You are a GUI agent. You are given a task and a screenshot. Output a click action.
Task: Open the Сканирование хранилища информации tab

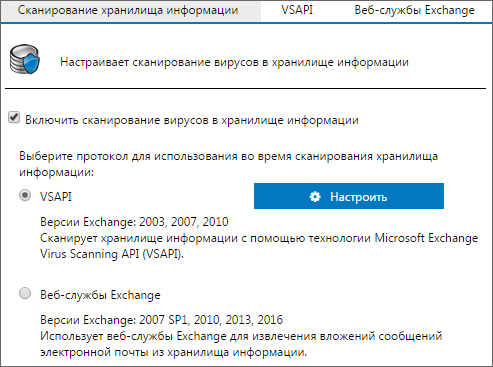[128, 10]
